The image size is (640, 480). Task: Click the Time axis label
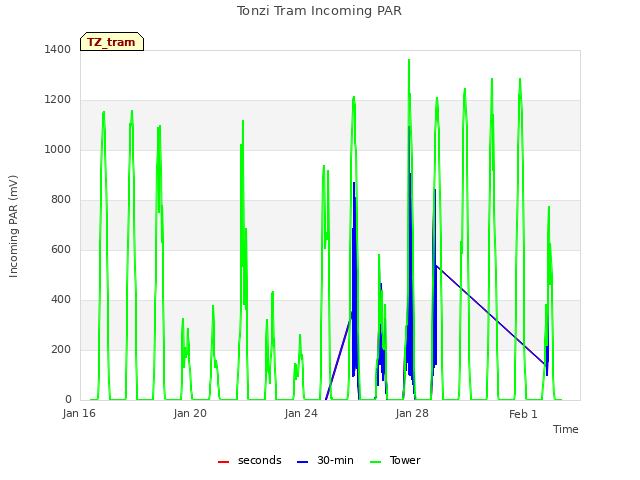(566, 429)
